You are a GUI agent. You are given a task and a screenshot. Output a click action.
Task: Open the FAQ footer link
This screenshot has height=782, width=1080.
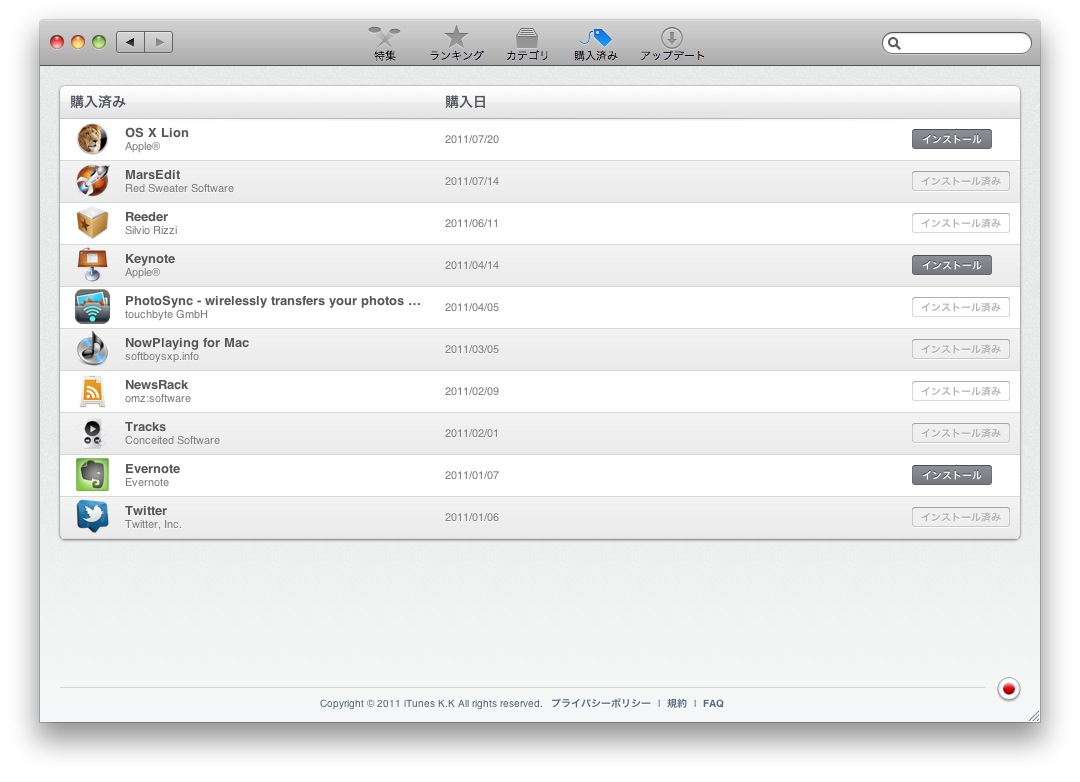(x=713, y=704)
